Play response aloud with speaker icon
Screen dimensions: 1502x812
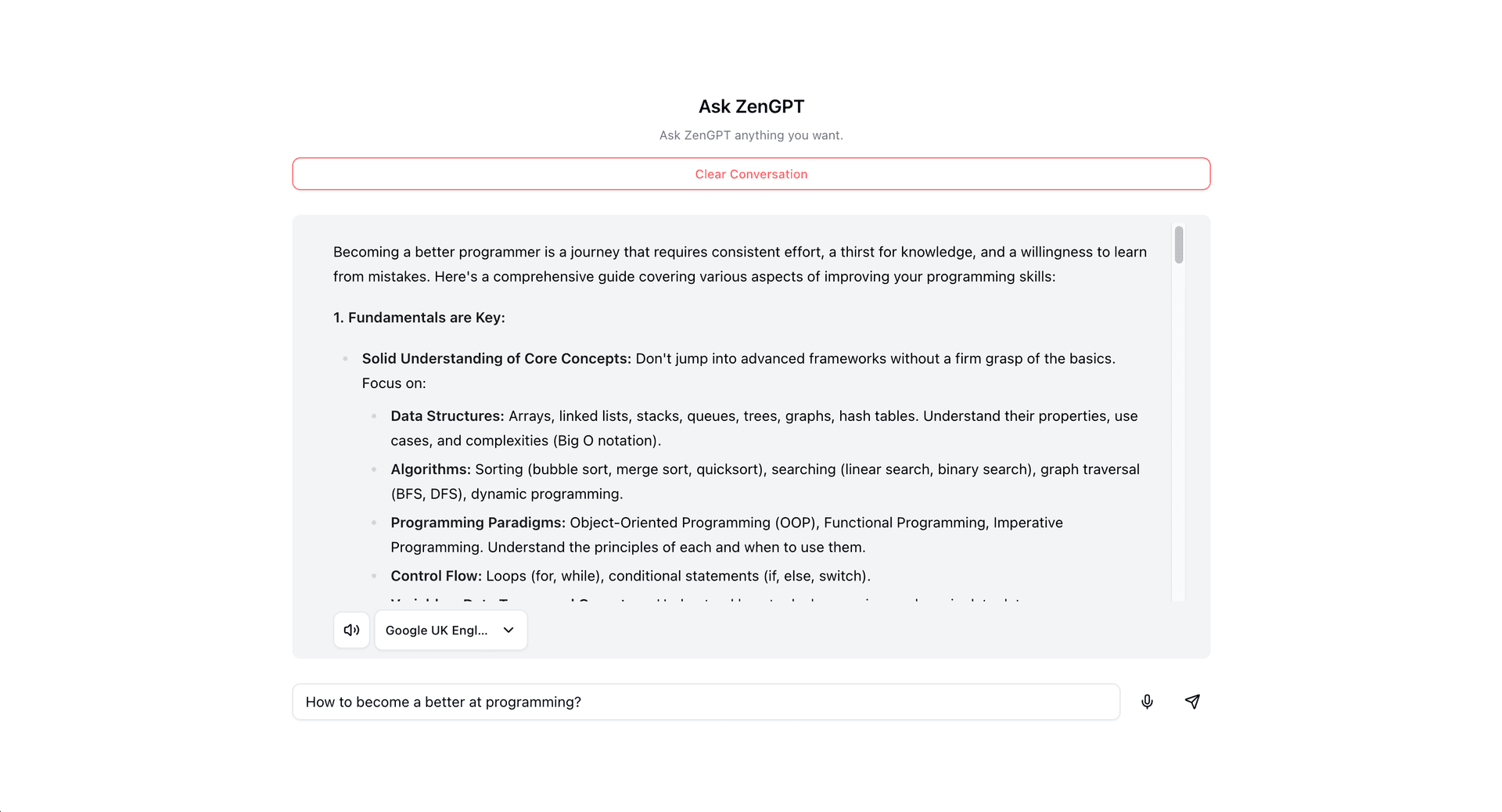pyautogui.click(x=351, y=630)
